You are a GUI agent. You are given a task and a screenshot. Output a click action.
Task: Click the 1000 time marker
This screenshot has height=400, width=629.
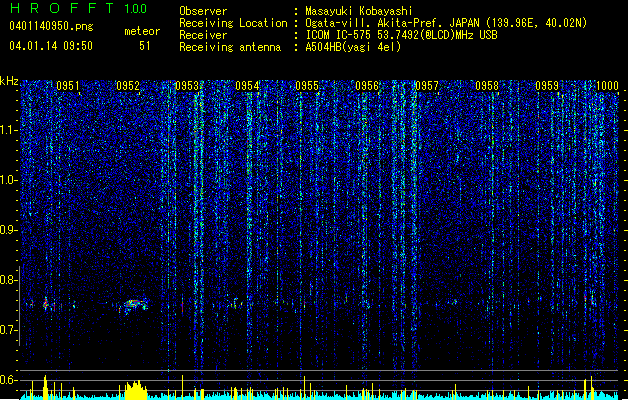(607, 86)
